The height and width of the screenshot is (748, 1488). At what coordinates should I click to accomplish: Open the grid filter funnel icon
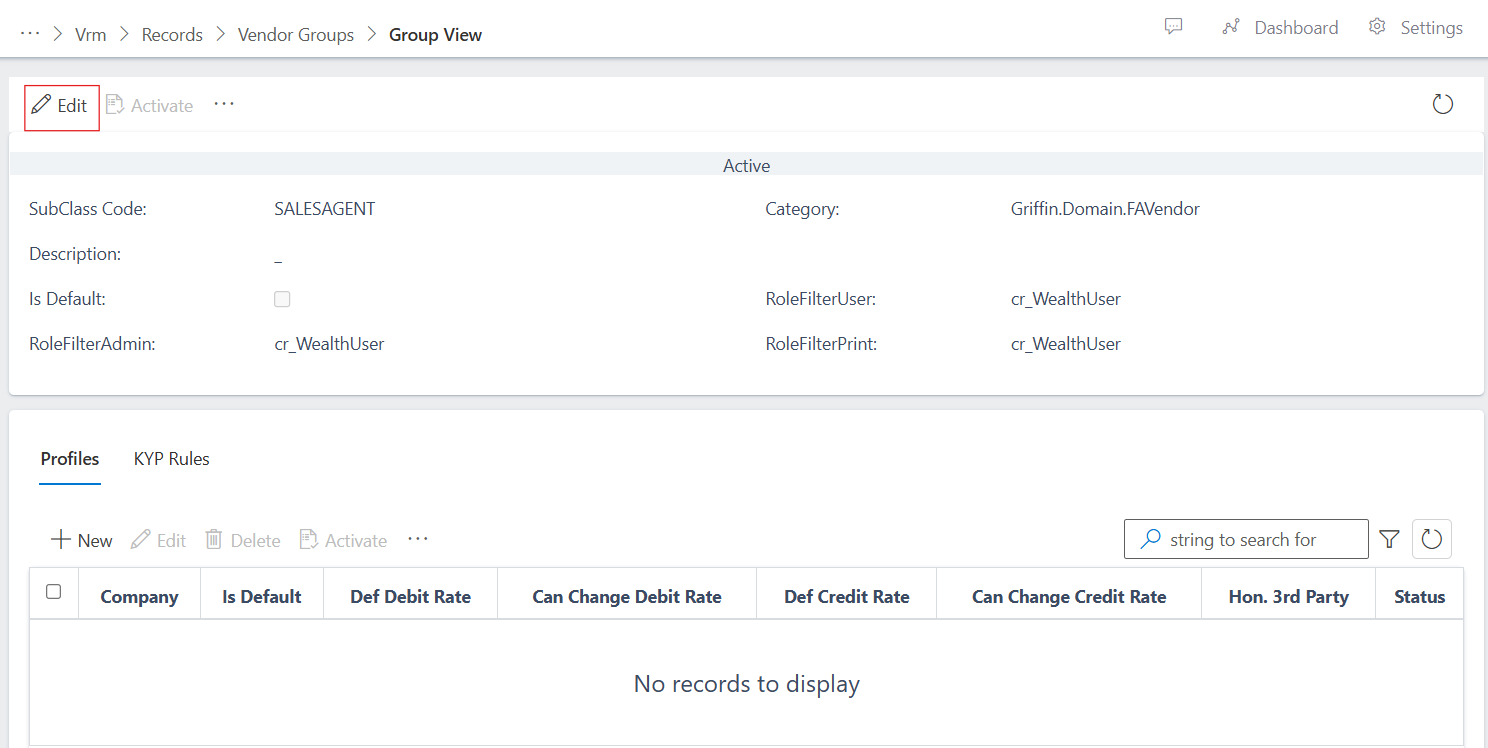[1389, 539]
